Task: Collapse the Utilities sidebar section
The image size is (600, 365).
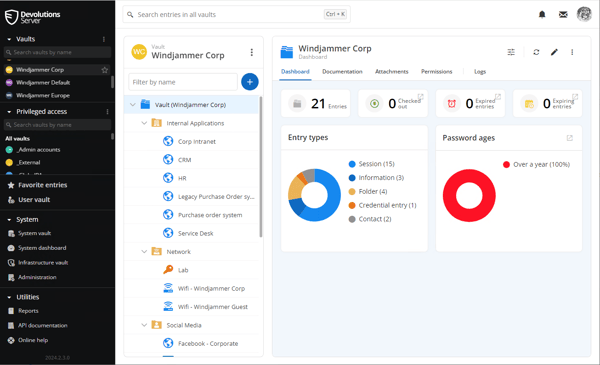Action: [9, 297]
